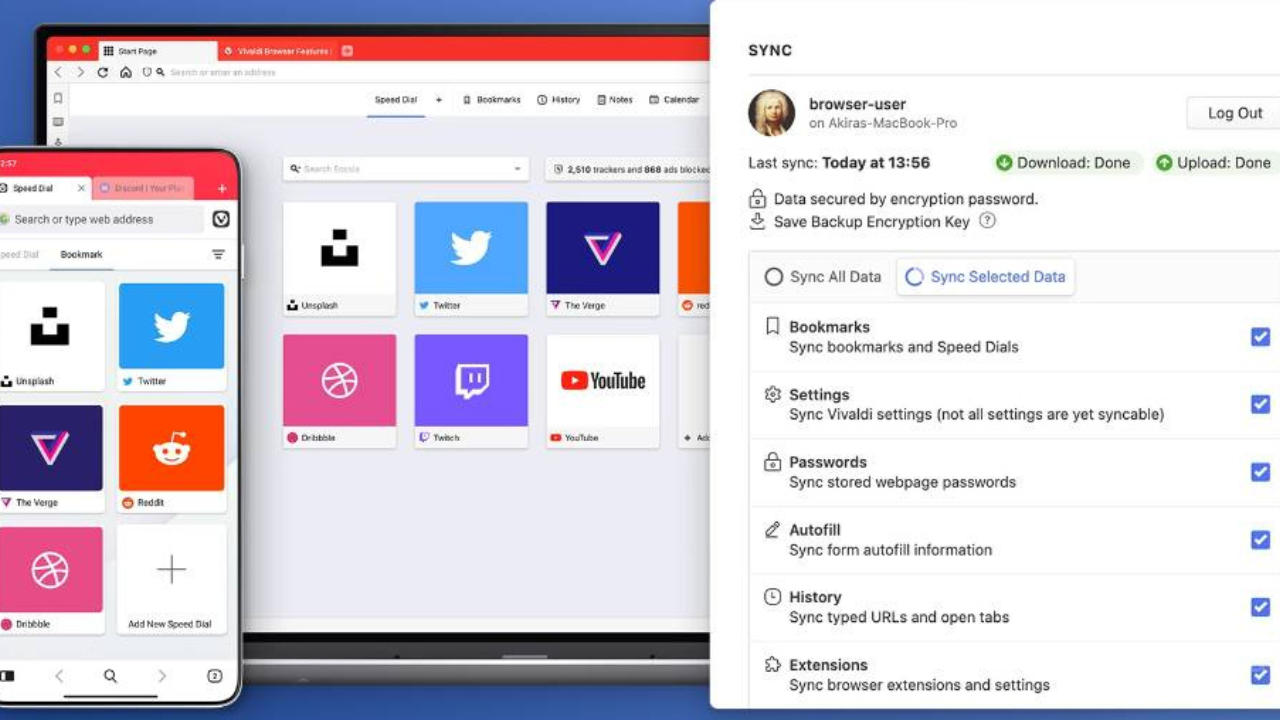Open the Twitter speed dial on desktop
The image size is (1280, 720).
click(x=470, y=248)
